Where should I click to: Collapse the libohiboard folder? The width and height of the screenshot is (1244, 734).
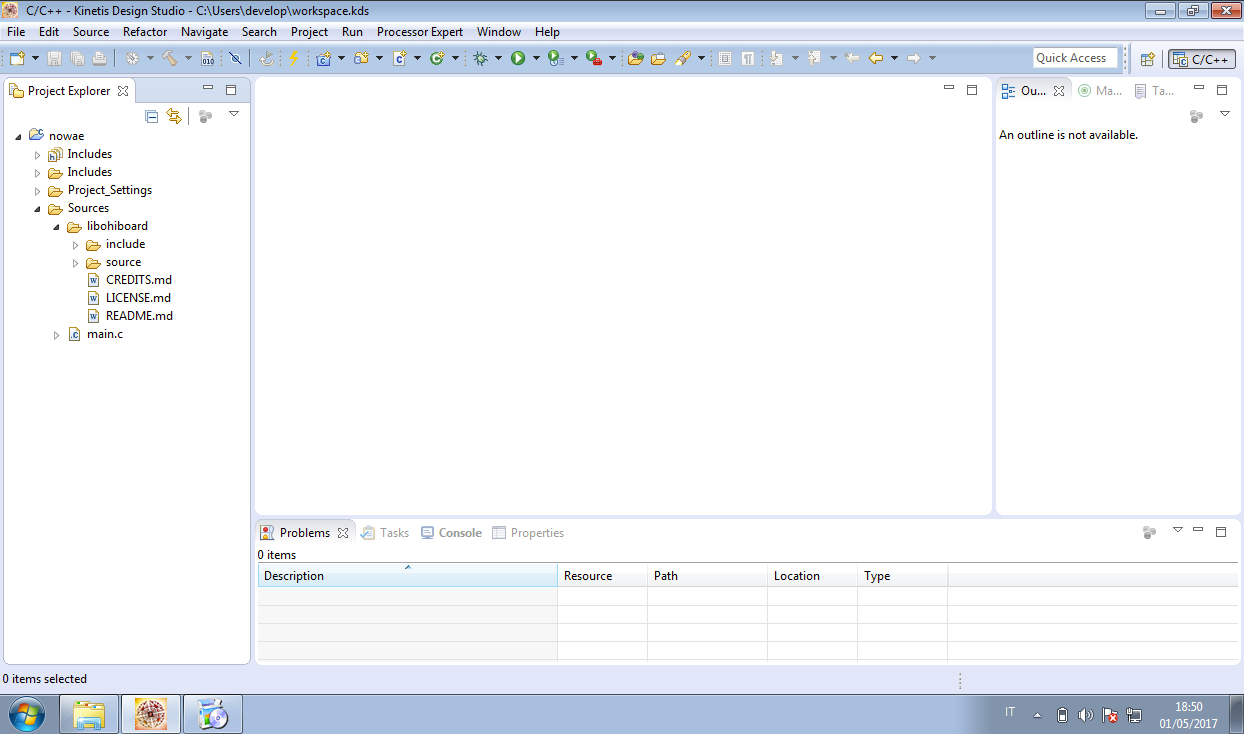57,227
